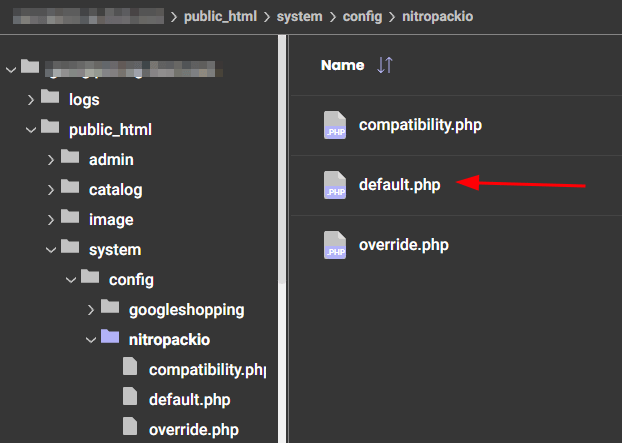Collapse the public_html folder chevron
The image size is (622, 443).
click(x=31, y=129)
